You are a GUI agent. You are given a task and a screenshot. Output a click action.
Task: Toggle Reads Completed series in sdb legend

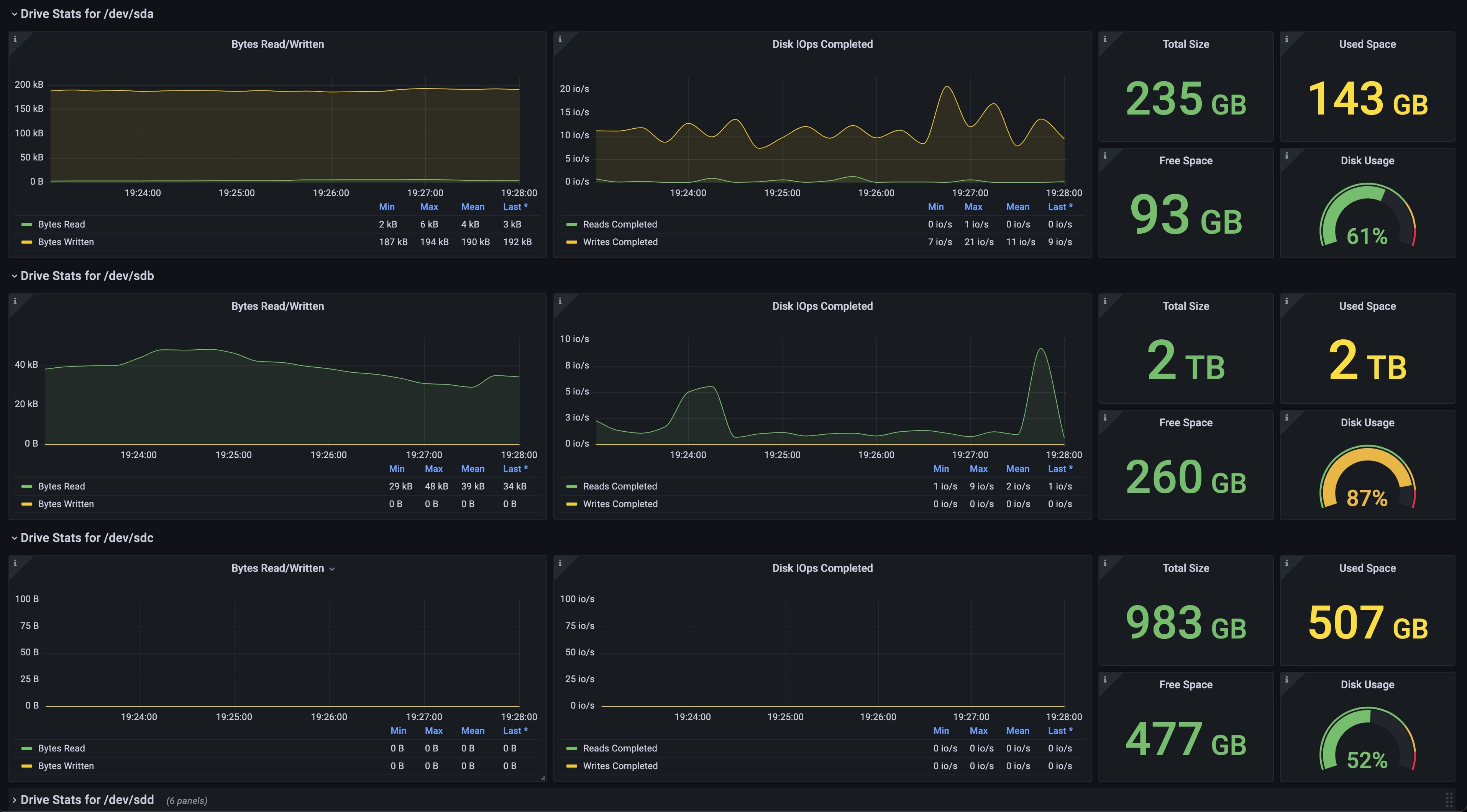620,486
